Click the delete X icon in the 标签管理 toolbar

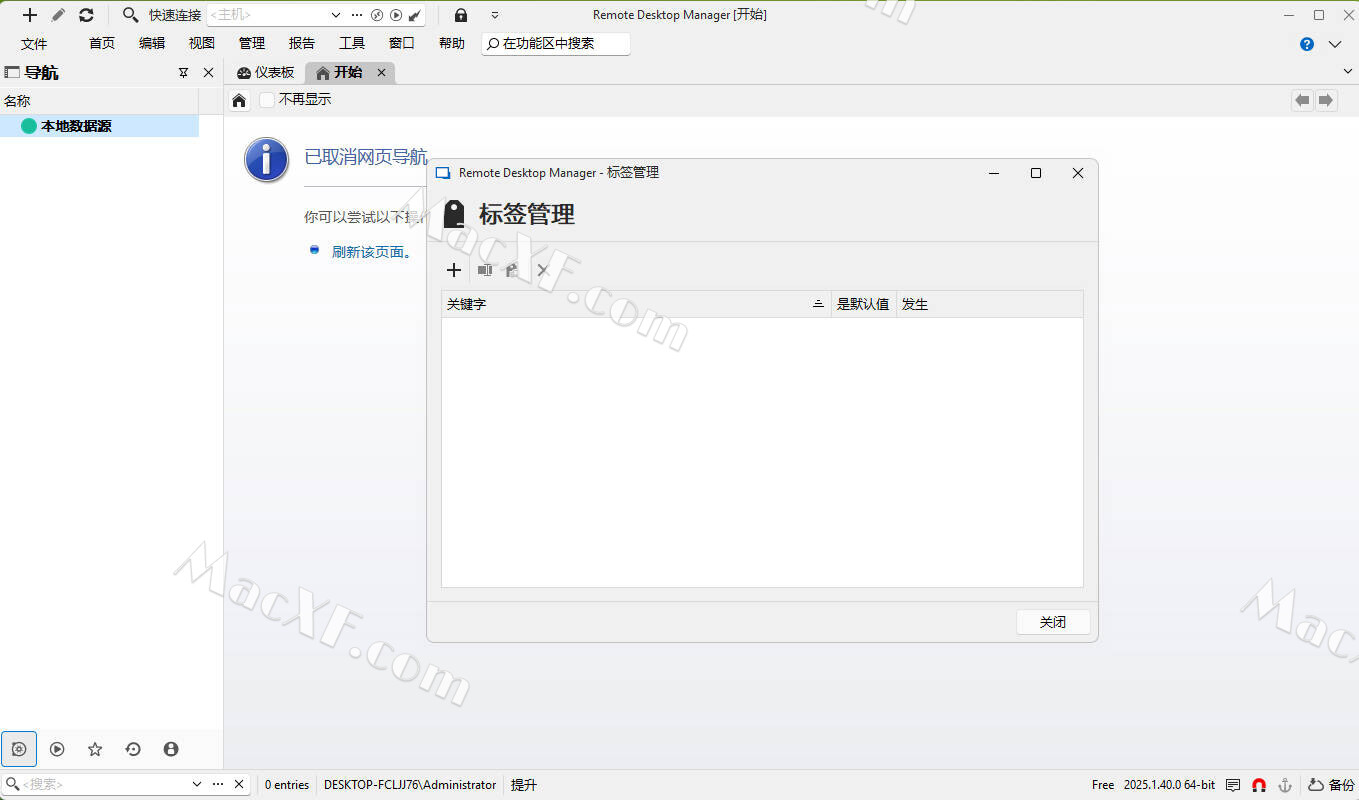click(x=543, y=270)
